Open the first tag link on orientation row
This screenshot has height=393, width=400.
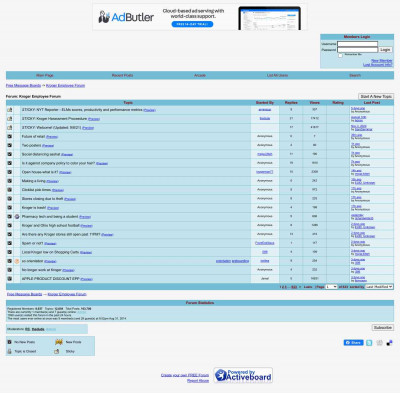pyautogui.click(x=223, y=261)
